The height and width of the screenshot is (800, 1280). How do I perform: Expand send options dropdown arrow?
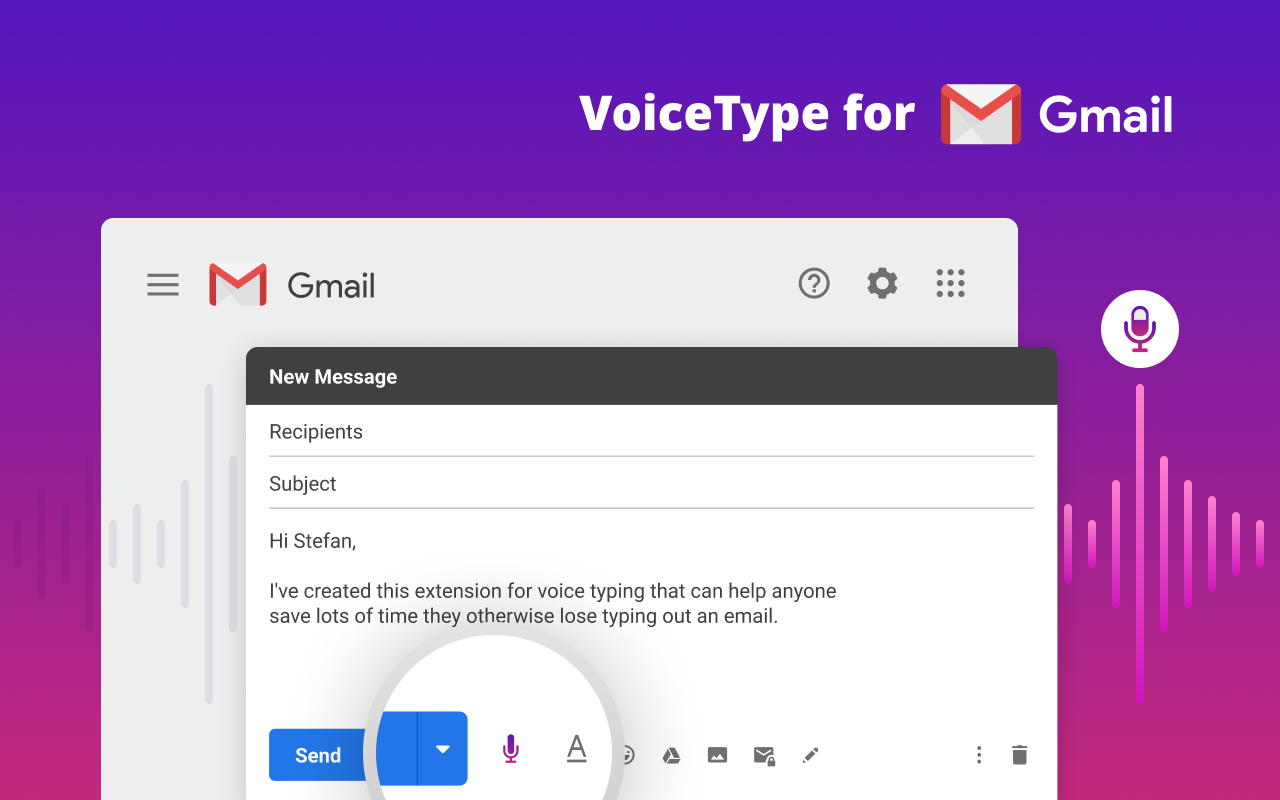point(443,749)
